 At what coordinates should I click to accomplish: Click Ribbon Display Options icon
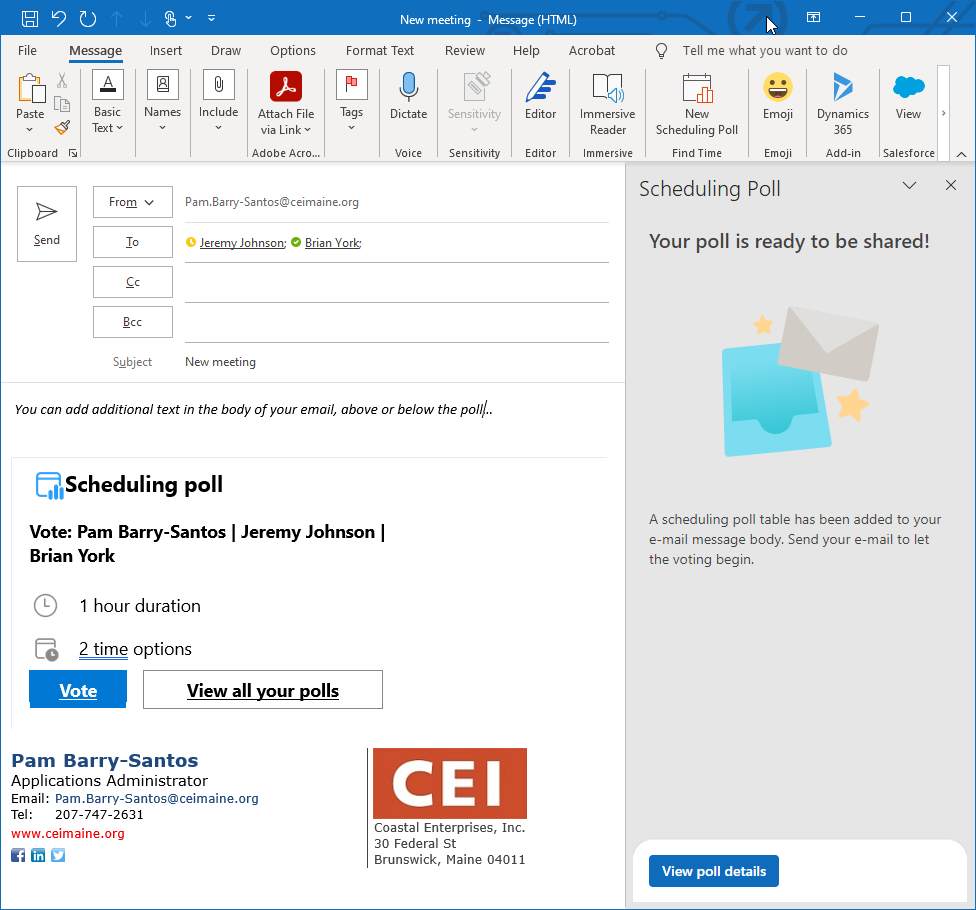coord(813,17)
